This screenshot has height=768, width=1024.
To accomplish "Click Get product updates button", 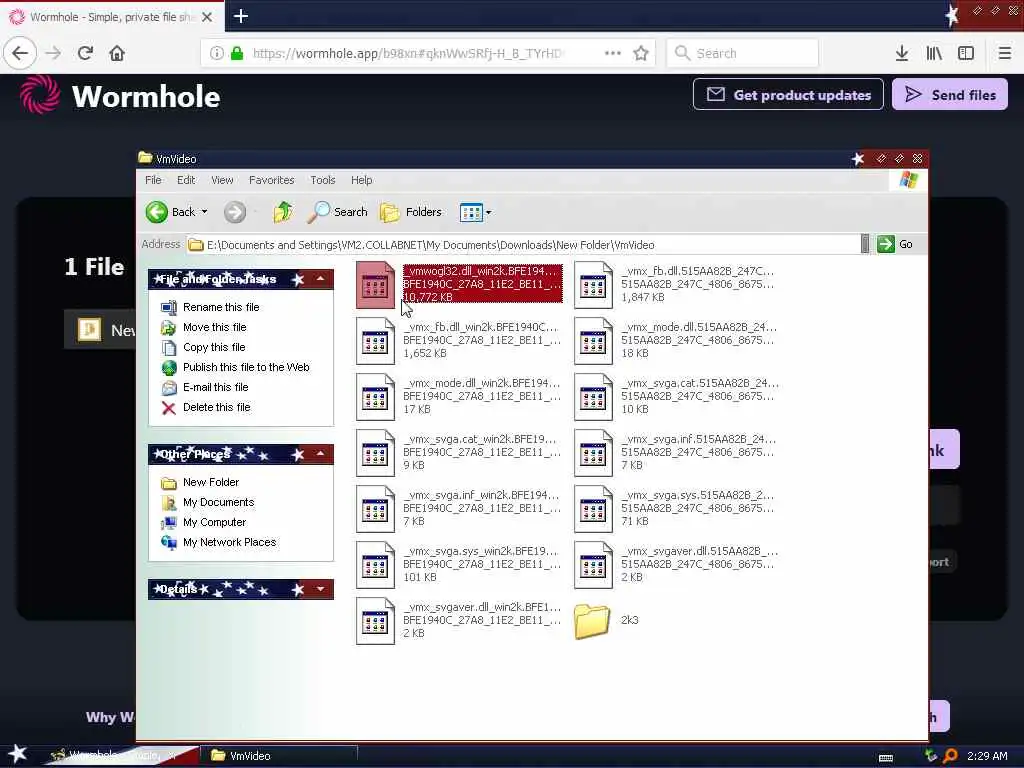I will (788, 95).
